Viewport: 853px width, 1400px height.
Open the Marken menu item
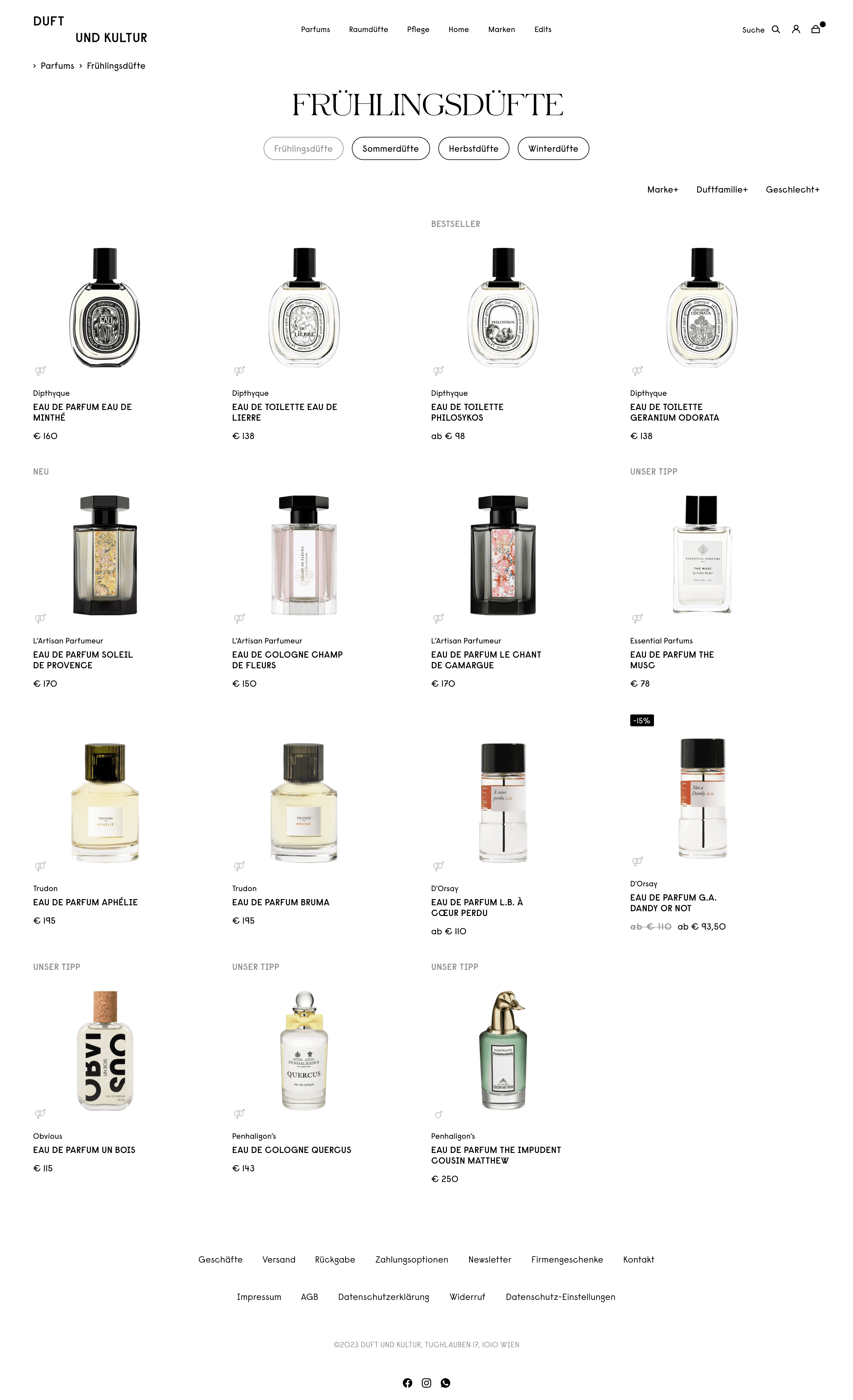(x=501, y=30)
